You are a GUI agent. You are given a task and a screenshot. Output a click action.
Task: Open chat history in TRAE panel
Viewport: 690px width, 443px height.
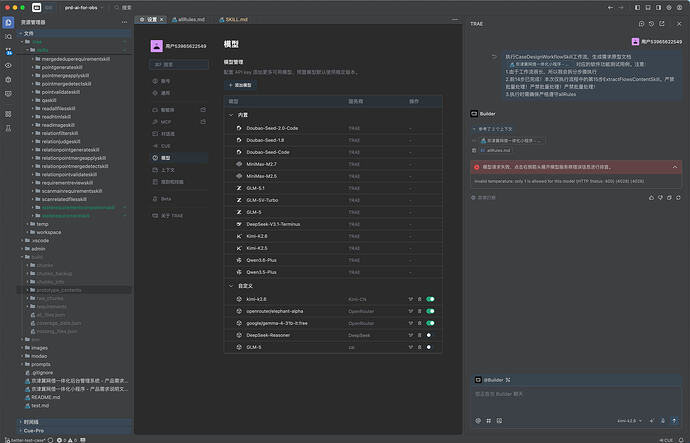click(x=651, y=24)
